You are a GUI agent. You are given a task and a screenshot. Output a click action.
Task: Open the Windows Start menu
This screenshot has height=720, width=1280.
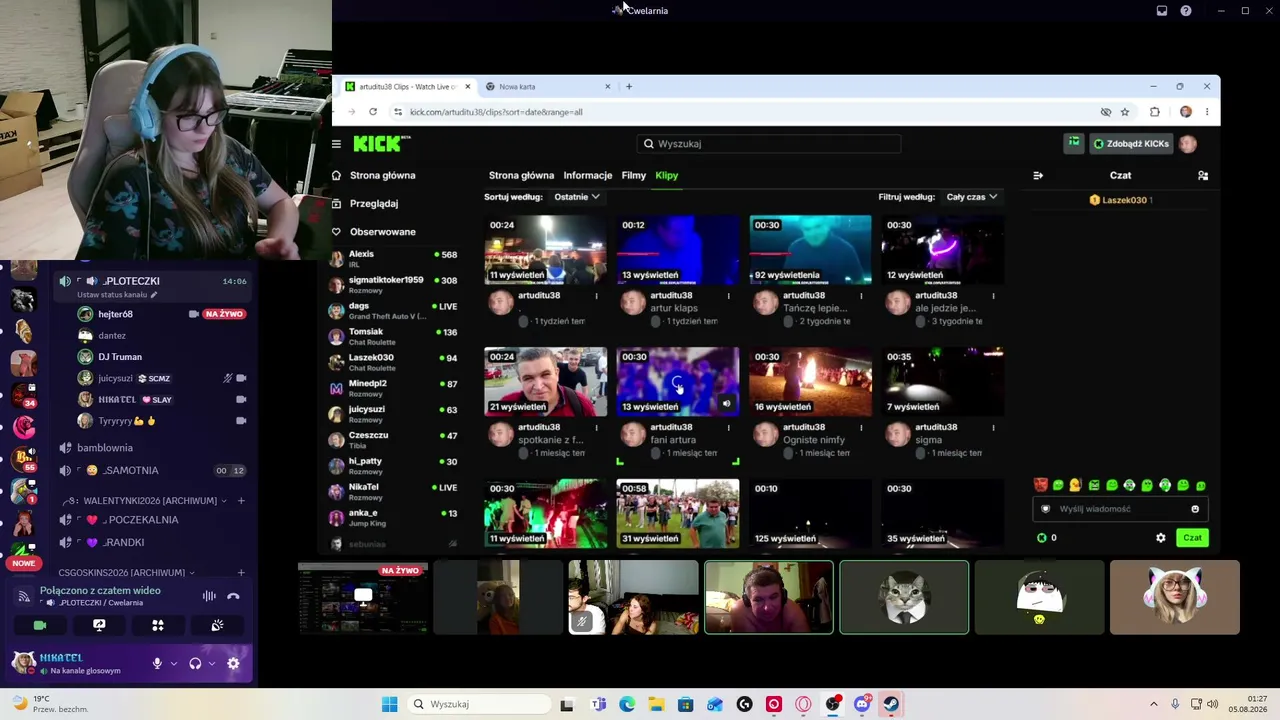[389, 704]
